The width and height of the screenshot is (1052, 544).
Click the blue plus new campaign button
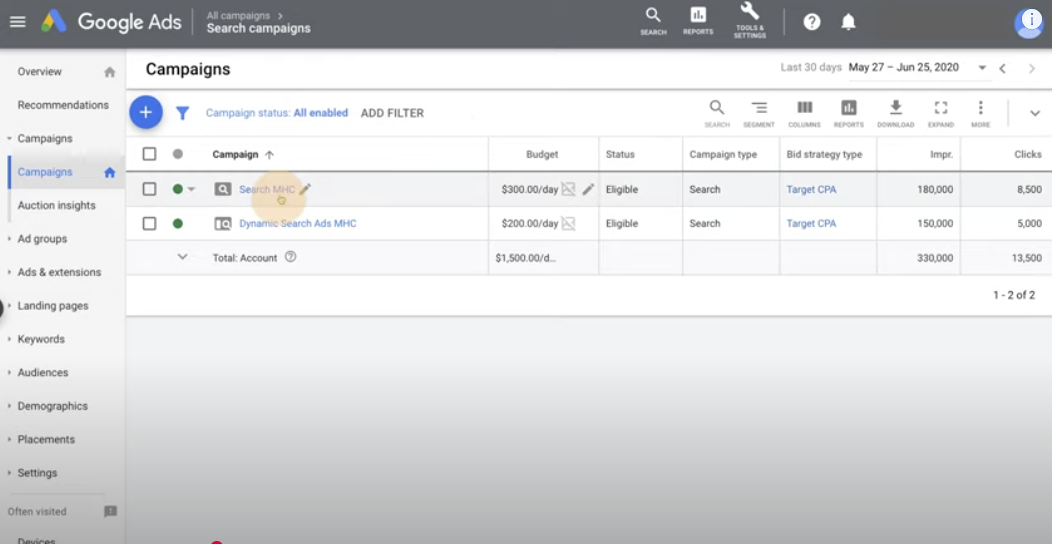click(146, 112)
